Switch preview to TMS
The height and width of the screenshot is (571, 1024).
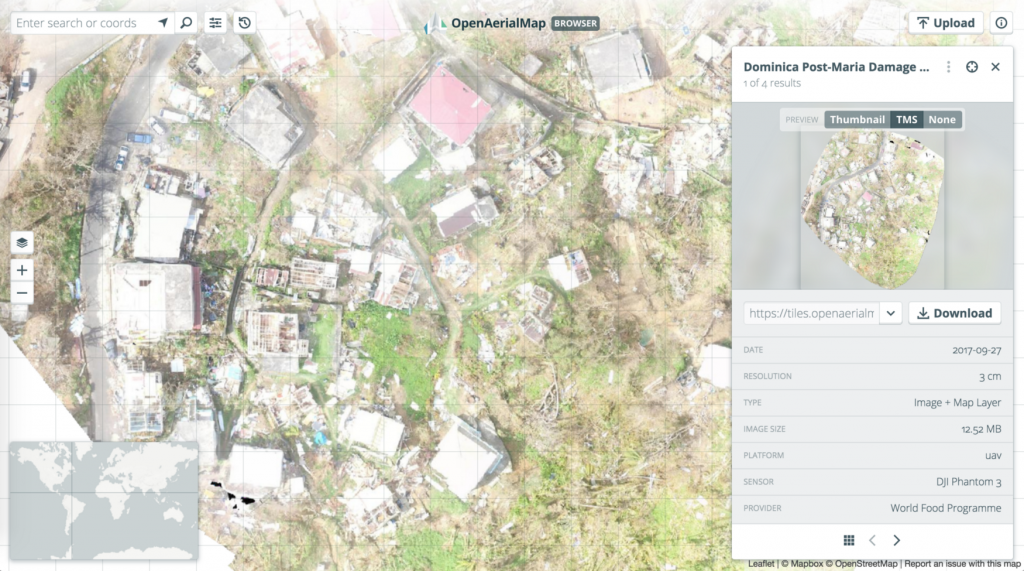pos(906,120)
